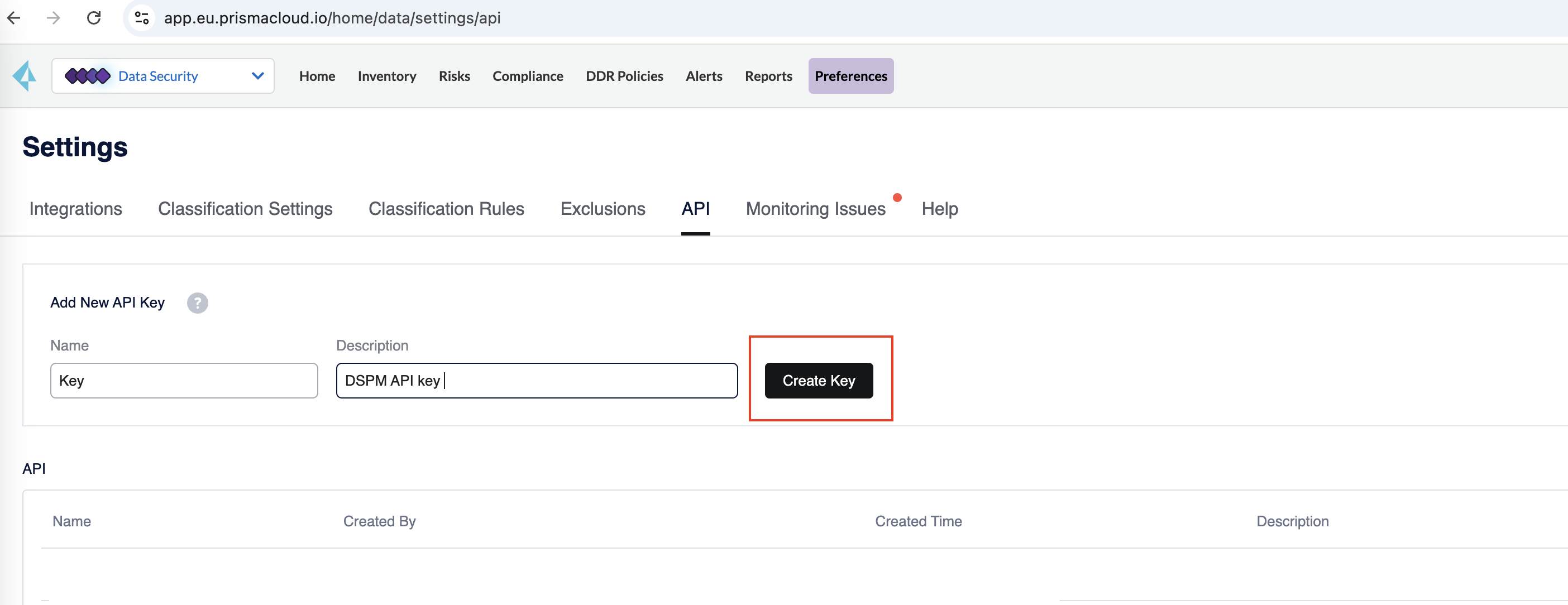Screen dimensions: 1568x605
Task: Select the Integrations settings tab
Action: [75, 208]
